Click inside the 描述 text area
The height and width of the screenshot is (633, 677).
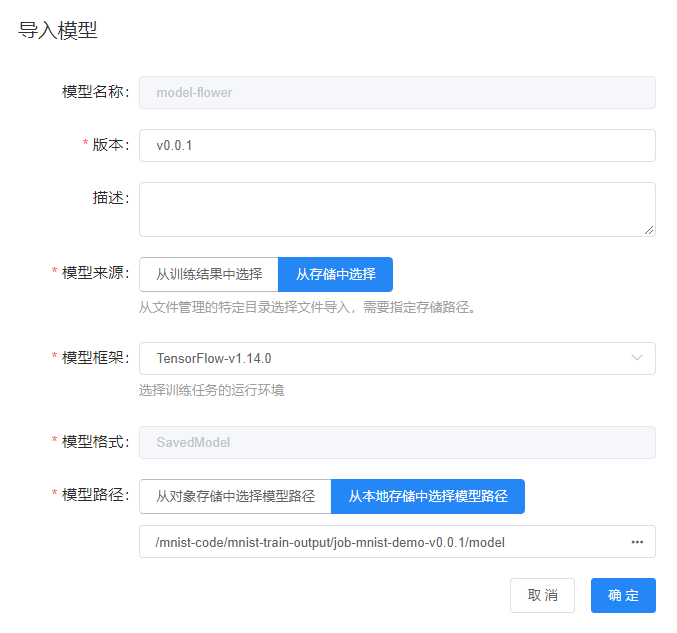pyautogui.click(x=397, y=209)
